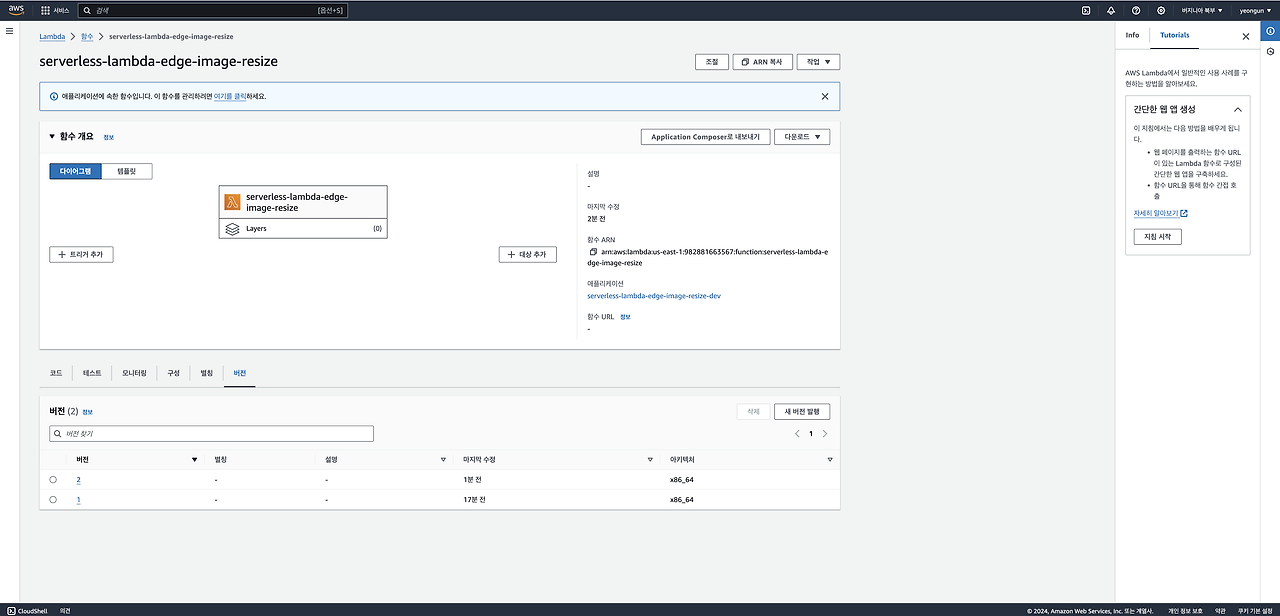Sort by 마지막 수정 column arrow
Screen dimensions: 1280x616
click(x=650, y=460)
